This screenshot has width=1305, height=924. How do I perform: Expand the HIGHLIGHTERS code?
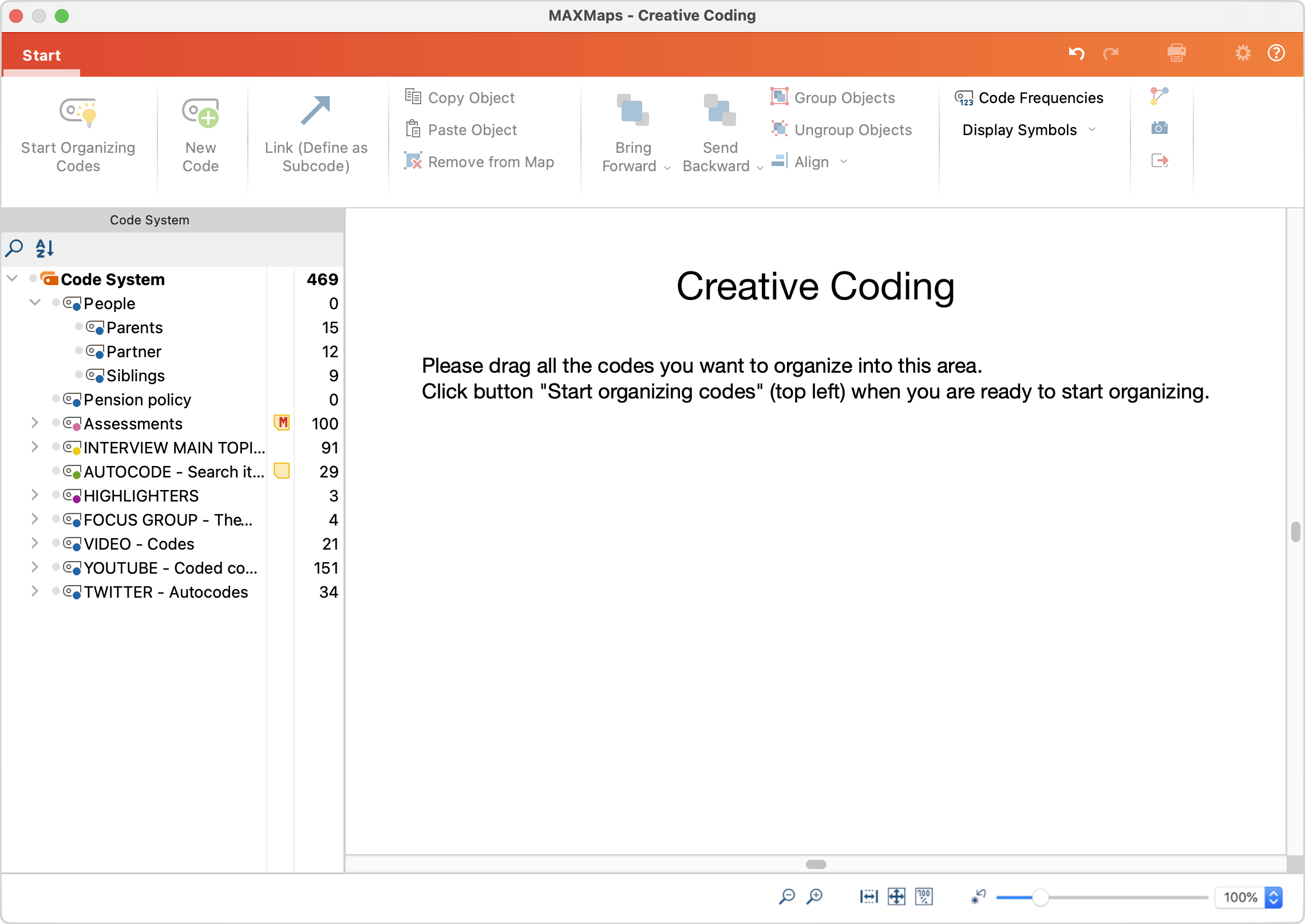[35, 495]
